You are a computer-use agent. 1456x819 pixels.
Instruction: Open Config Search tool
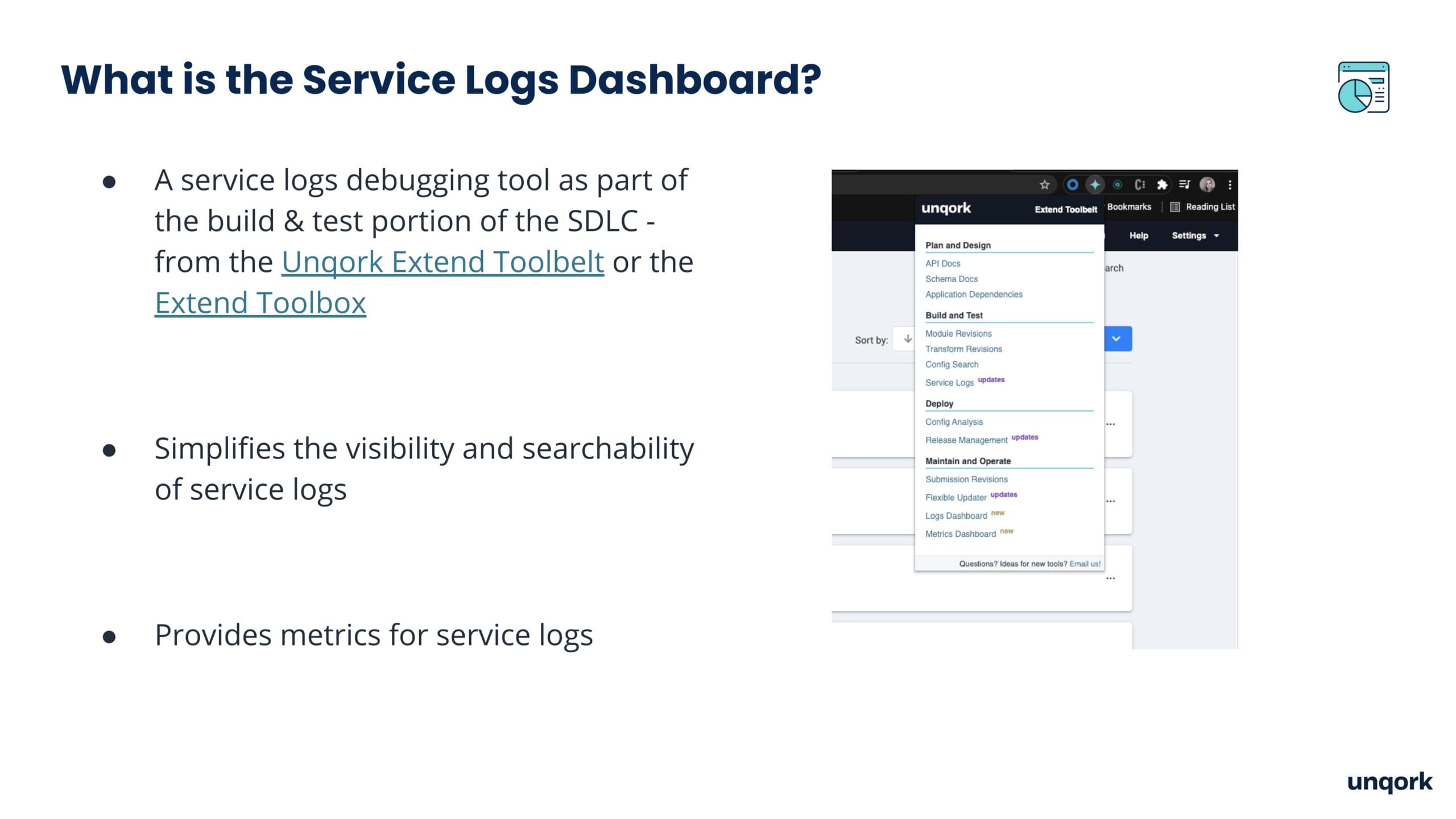(952, 364)
